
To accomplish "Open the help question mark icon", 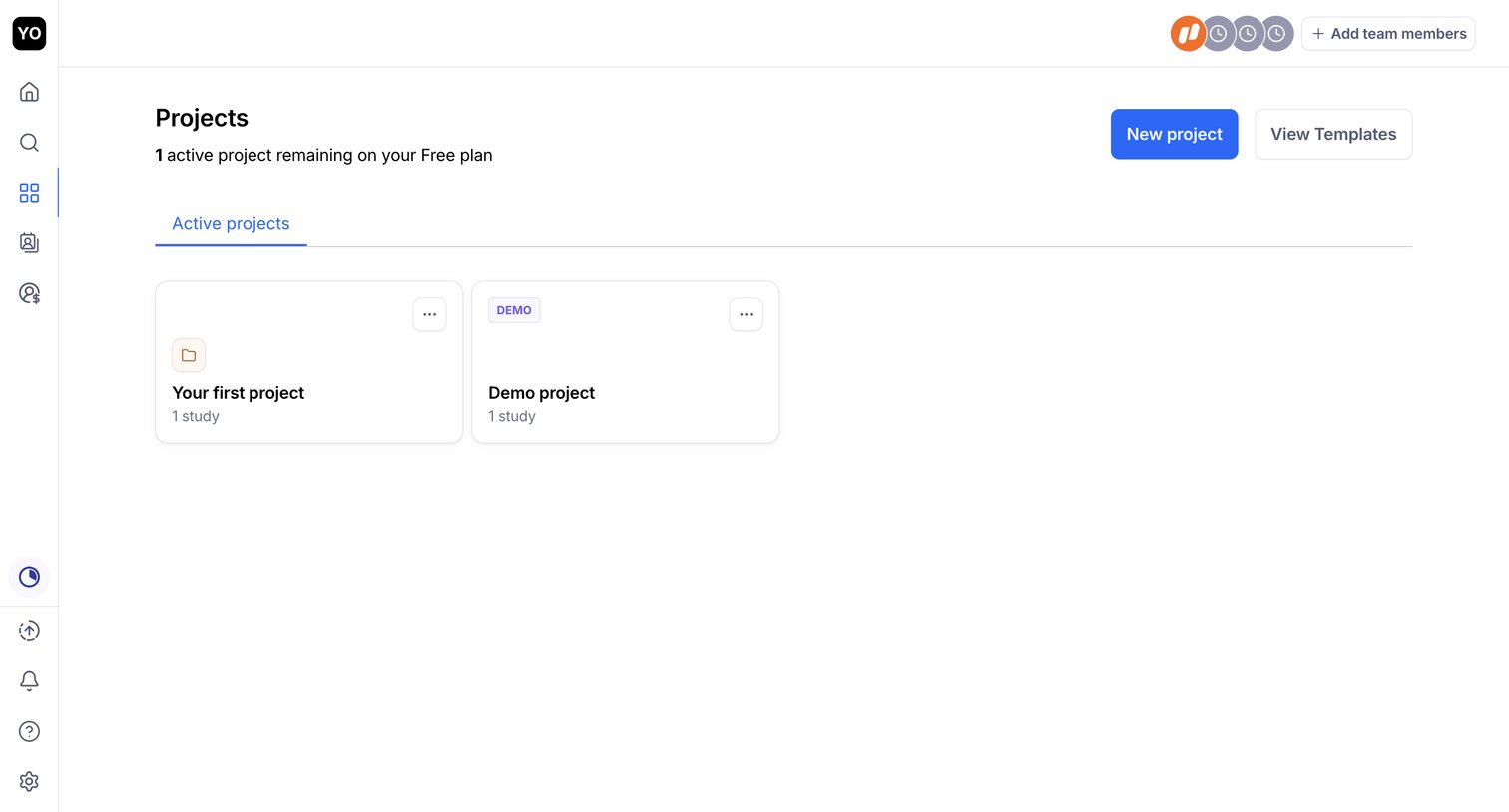I will coord(29,731).
